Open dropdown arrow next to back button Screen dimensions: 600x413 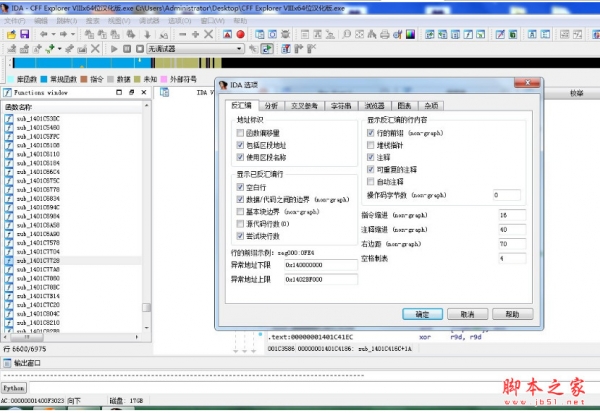[54, 34]
